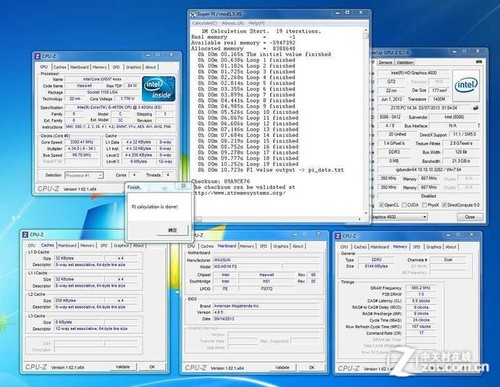
Task: Click Validate in Mainboard CPU-Z window
Action: pos(282,367)
